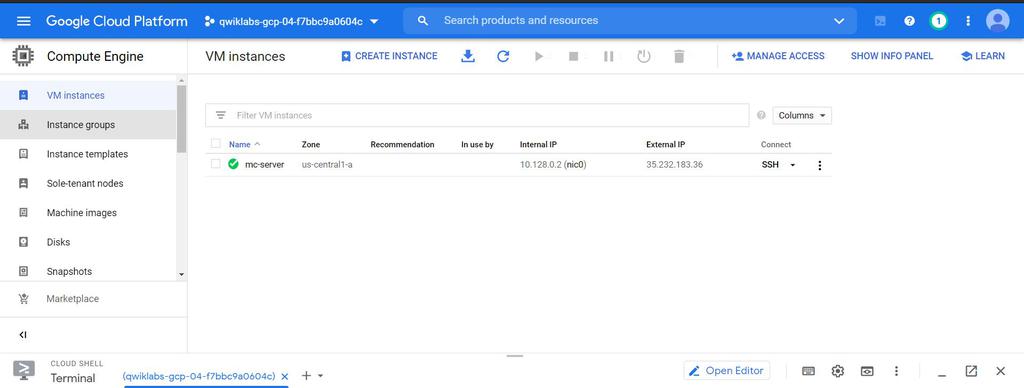Open Marketplace in sidebar
The height and width of the screenshot is (388, 1024).
point(93,299)
